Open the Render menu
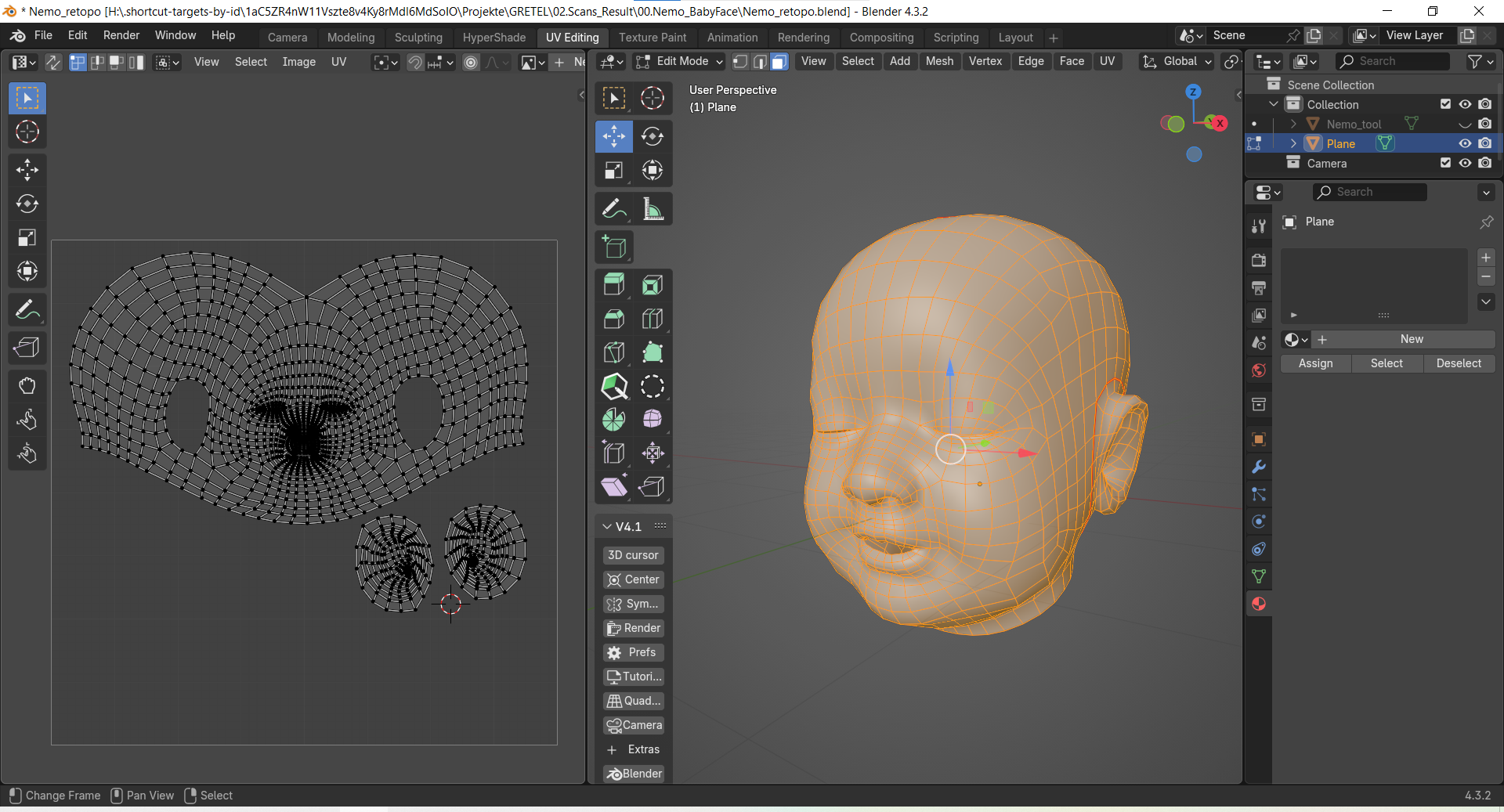 pos(121,35)
